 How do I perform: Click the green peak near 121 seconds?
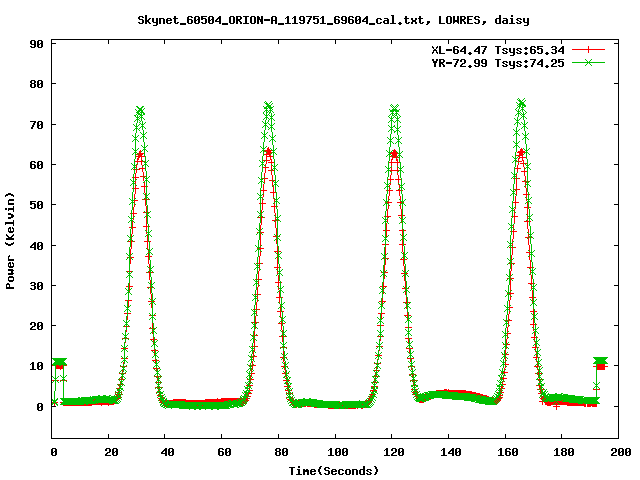394,108
